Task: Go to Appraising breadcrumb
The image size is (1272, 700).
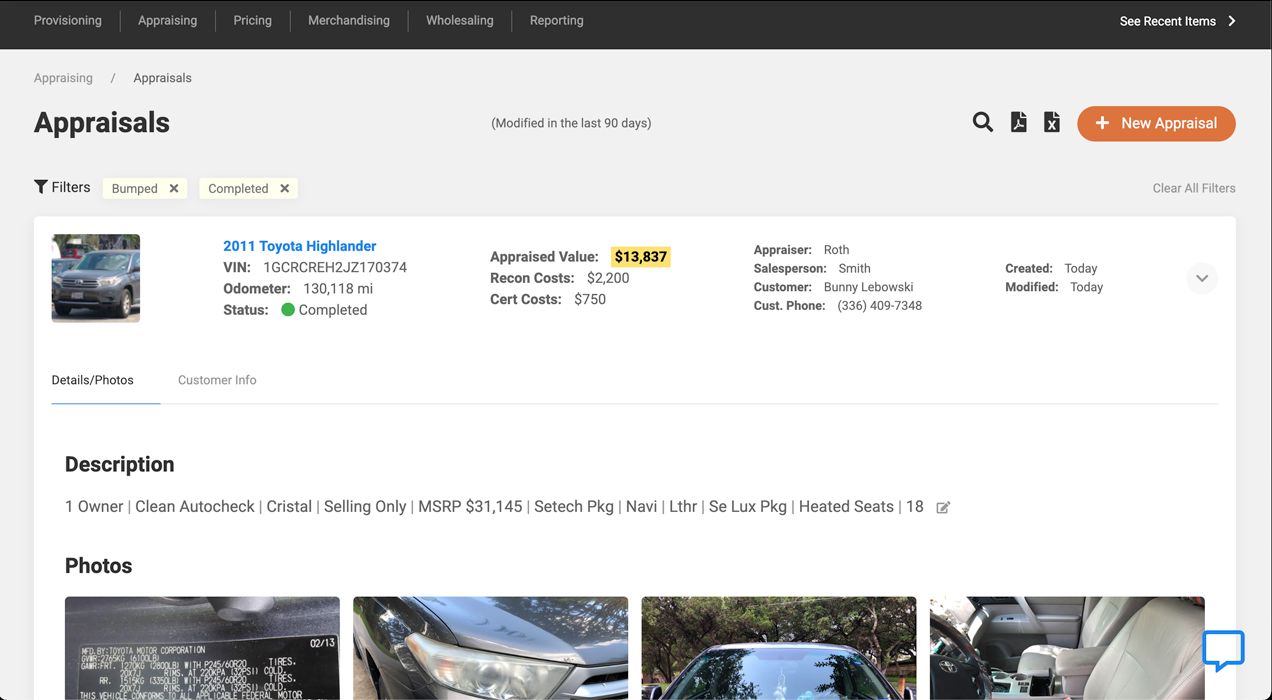Action: tap(63, 78)
